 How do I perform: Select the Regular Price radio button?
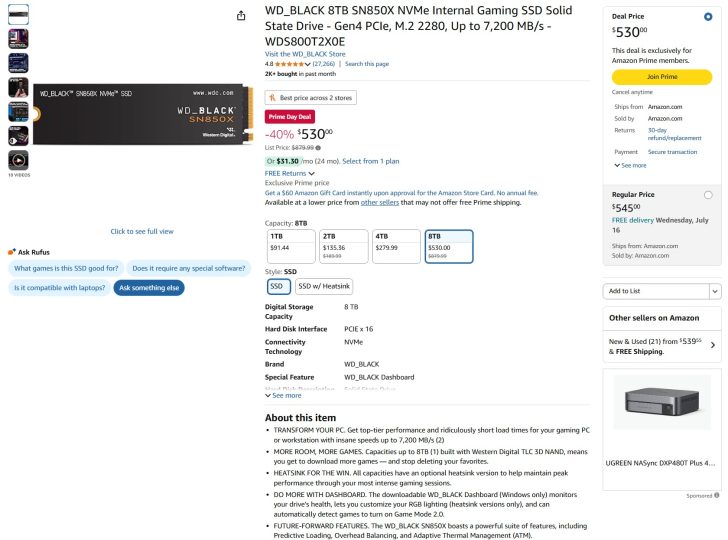708,195
